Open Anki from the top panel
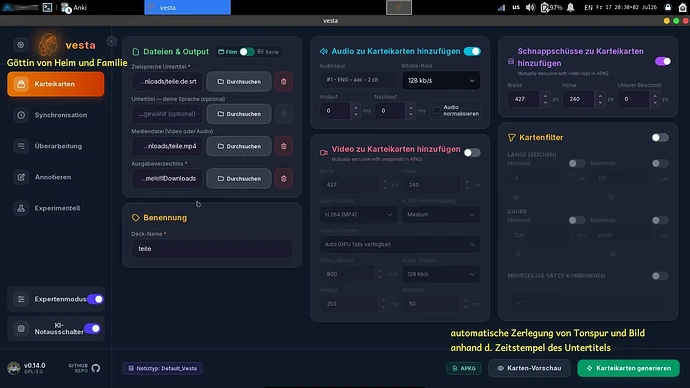The image size is (690, 388). coord(74,7)
